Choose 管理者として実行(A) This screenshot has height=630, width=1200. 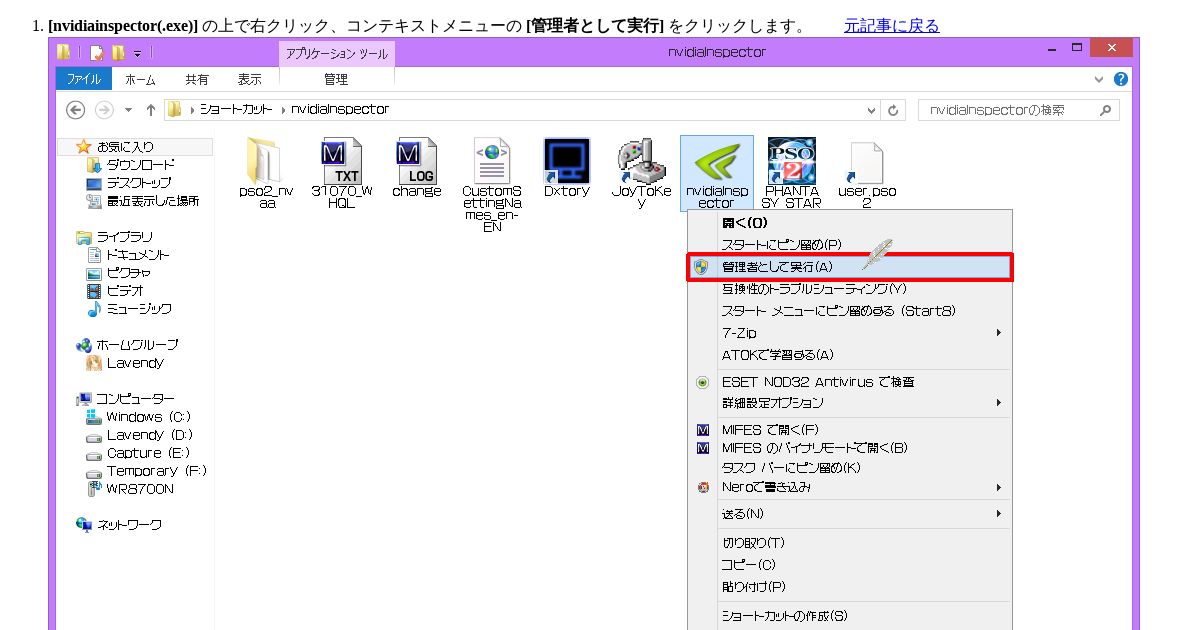tap(850, 267)
